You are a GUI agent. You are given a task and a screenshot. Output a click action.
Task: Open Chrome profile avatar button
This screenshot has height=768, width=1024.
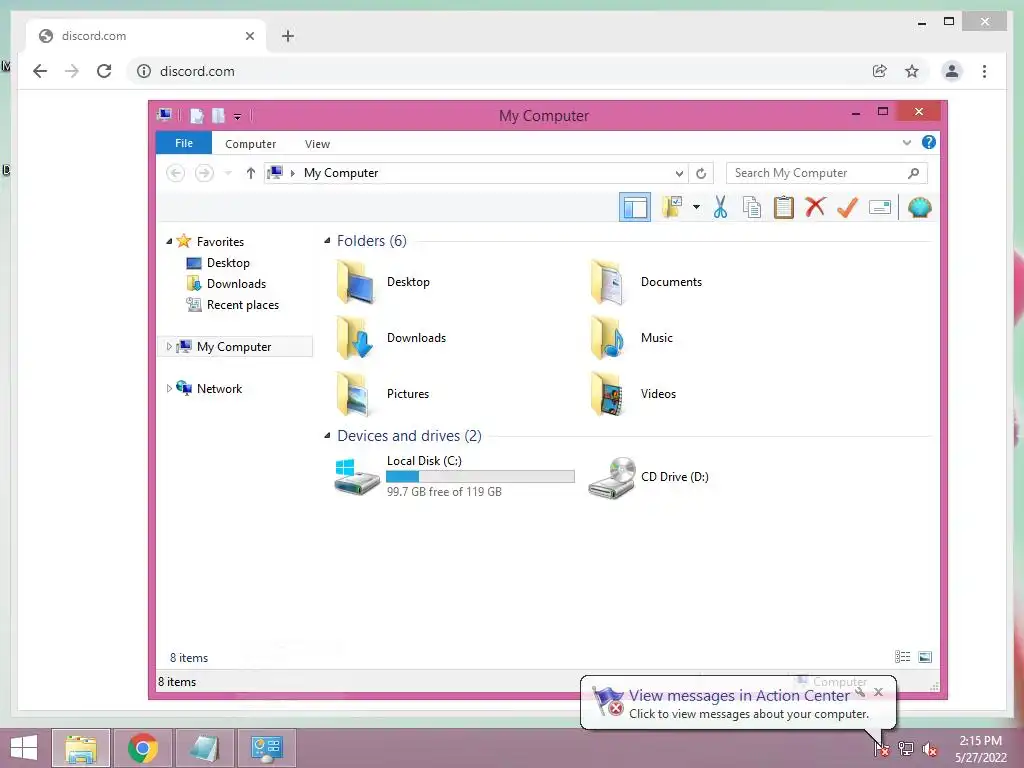pos(952,71)
